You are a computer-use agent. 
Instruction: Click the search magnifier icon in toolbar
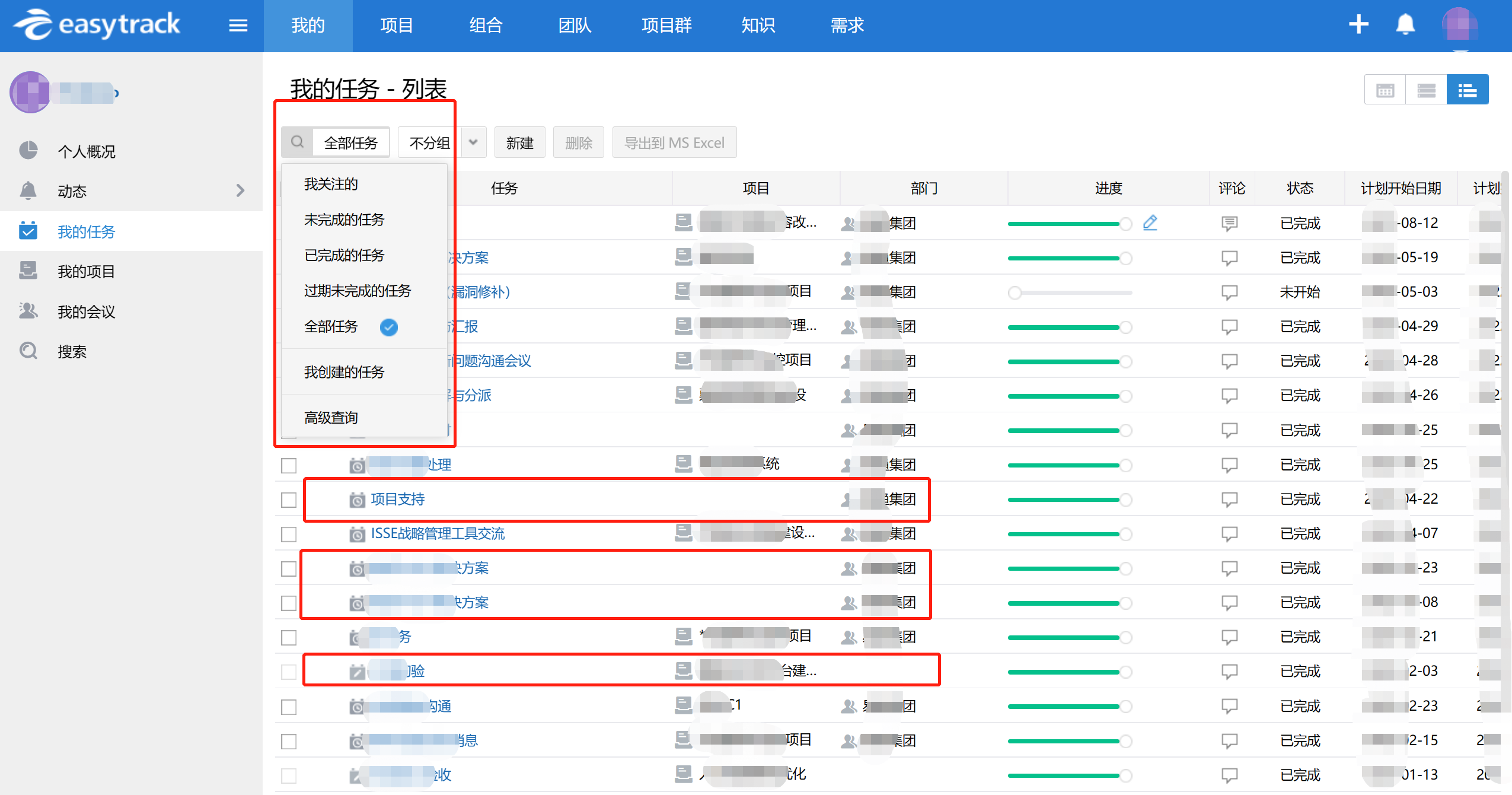click(x=297, y=142)
